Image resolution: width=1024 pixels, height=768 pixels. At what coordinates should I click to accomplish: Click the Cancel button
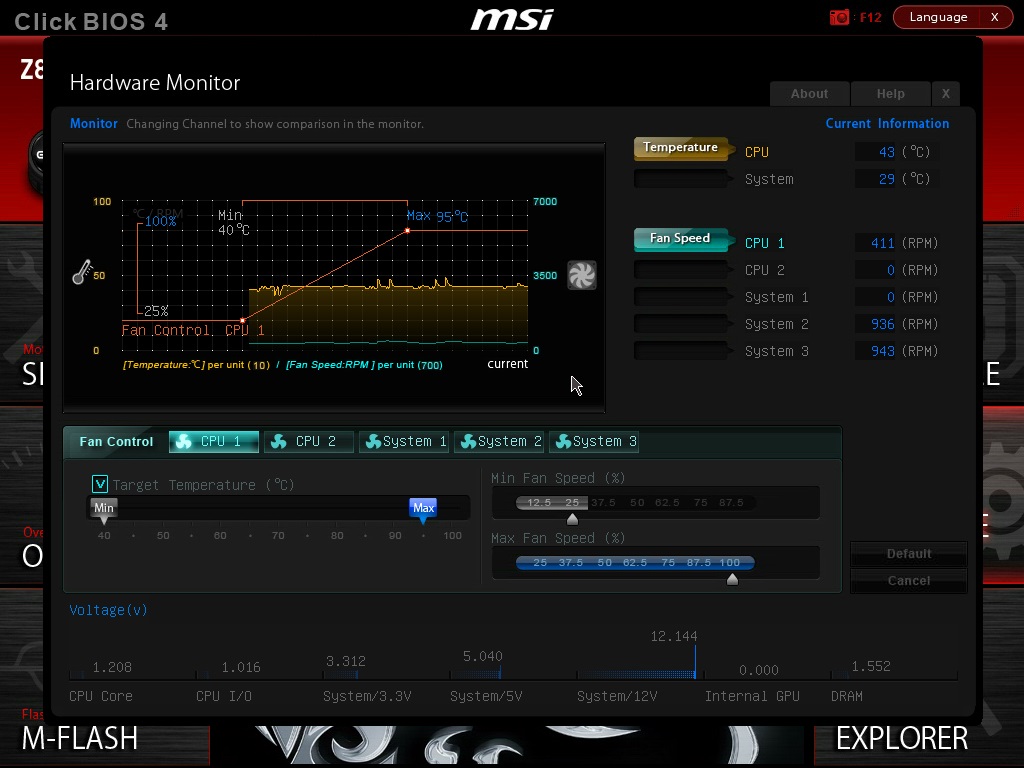[x=908, y=581]
